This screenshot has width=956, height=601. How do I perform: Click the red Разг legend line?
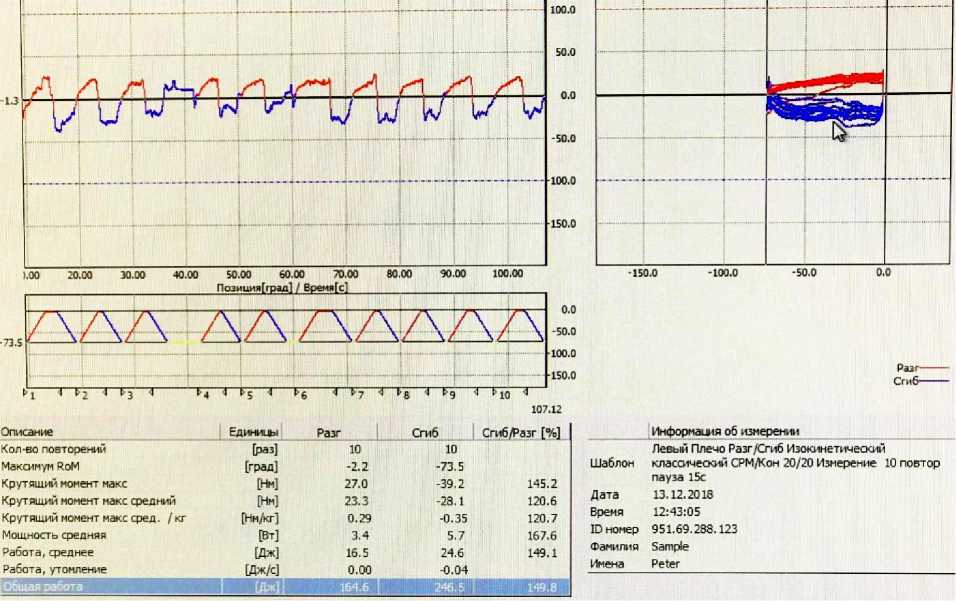coord(934,368)
